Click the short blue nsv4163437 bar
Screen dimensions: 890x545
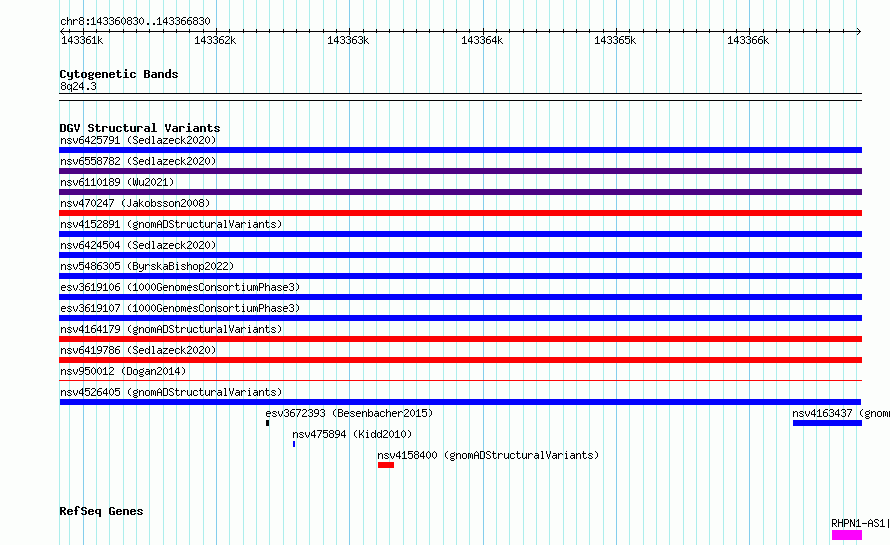pyautogui.click(x=827, y=423)
